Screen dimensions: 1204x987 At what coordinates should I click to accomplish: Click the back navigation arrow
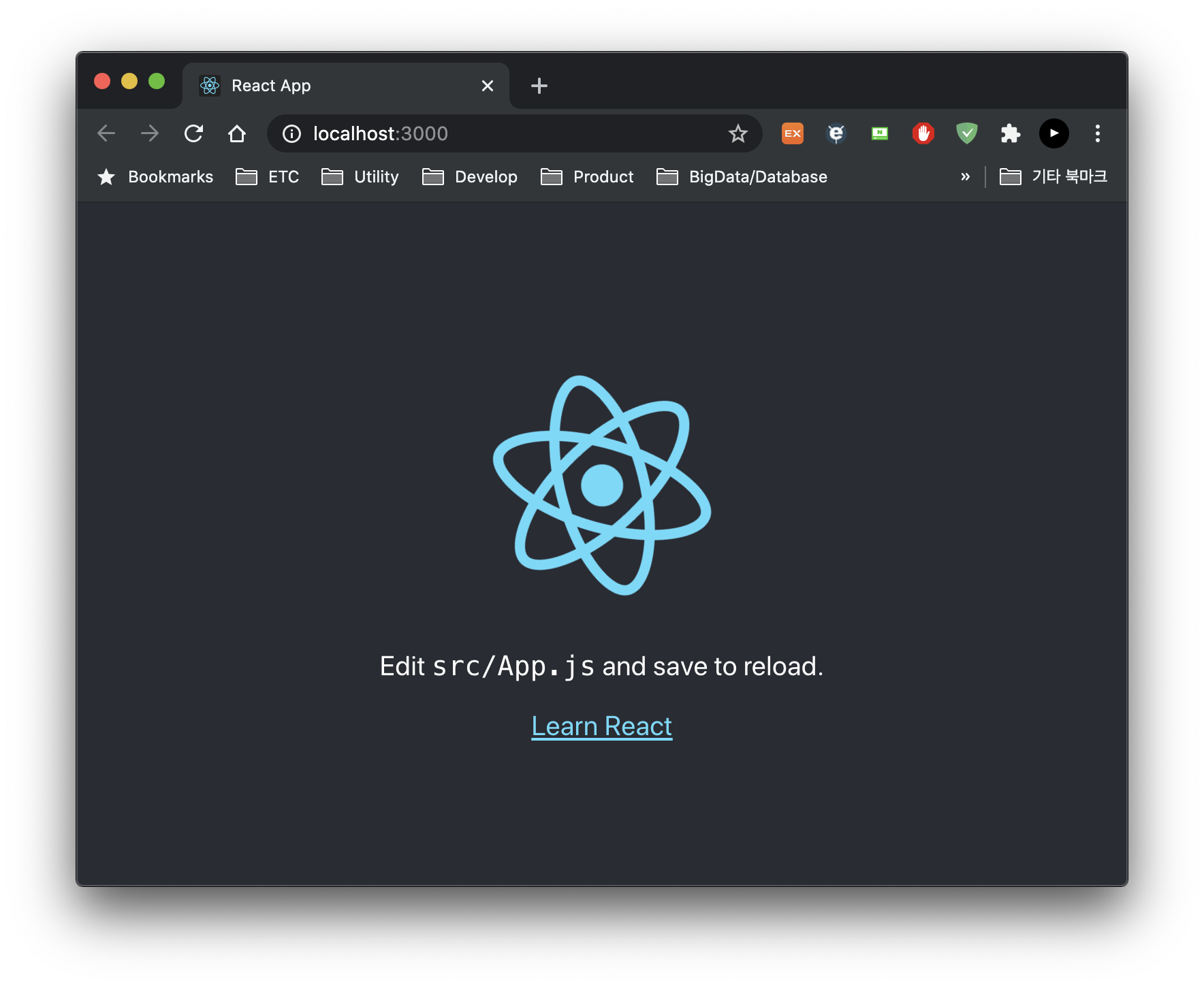click(106, 133)
